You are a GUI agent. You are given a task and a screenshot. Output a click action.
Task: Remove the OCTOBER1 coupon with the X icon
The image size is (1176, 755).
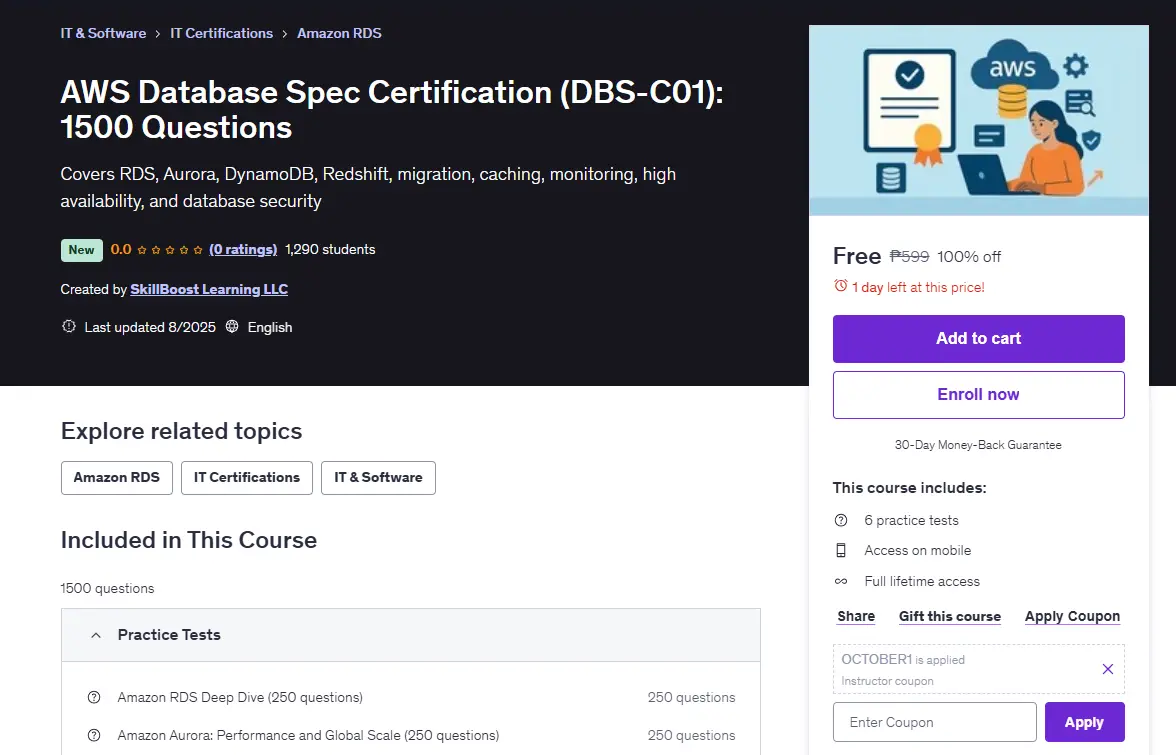(1108, 669)
